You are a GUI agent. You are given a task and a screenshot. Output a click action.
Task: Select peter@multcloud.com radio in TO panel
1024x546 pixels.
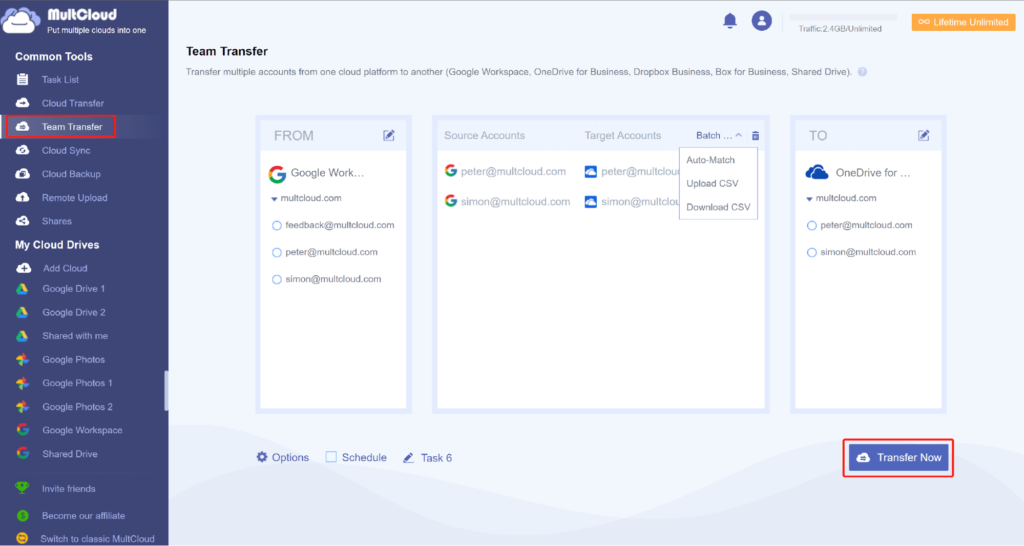click(x=812, y=225)
